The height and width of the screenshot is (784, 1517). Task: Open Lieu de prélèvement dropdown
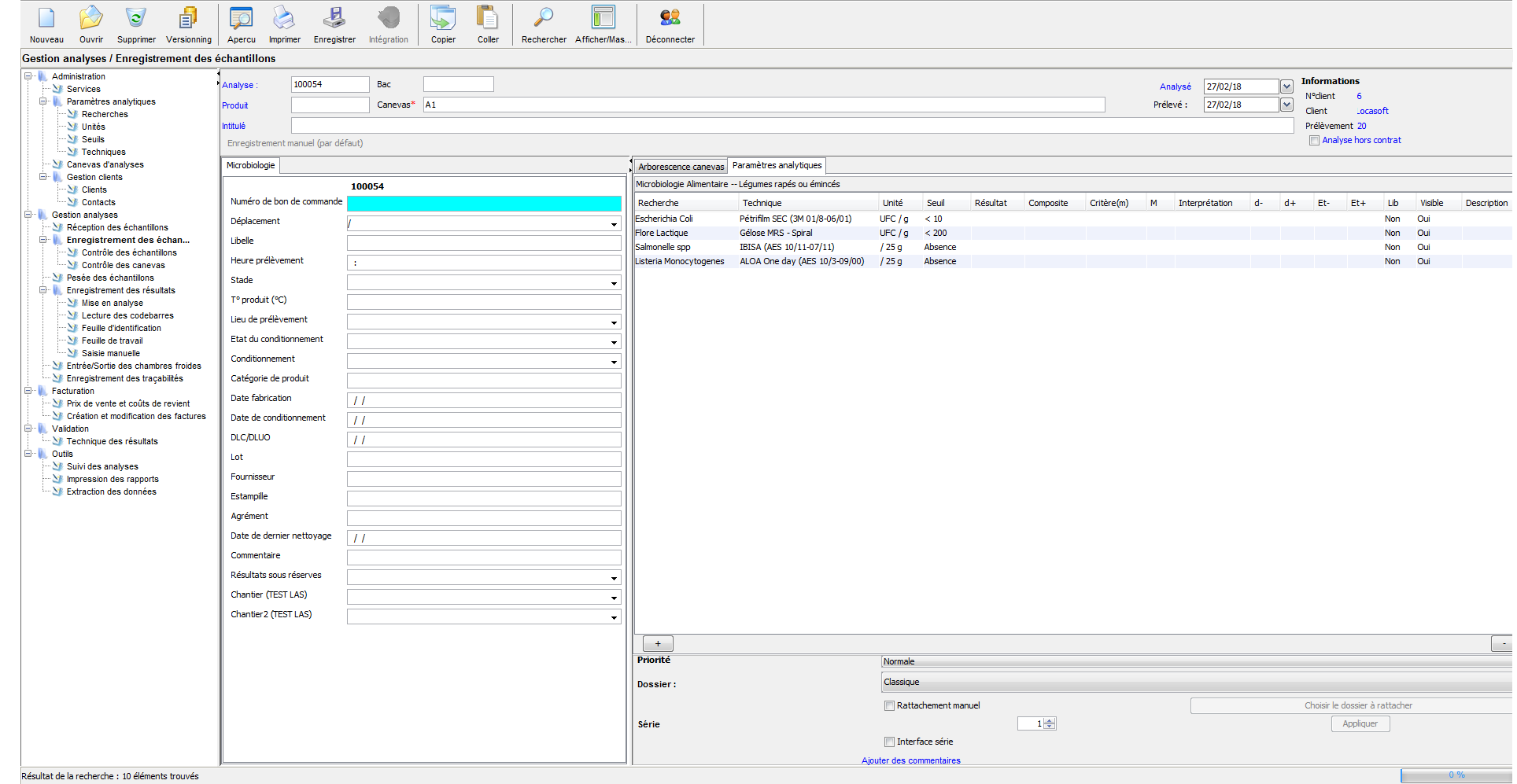(x=614, y=322)
